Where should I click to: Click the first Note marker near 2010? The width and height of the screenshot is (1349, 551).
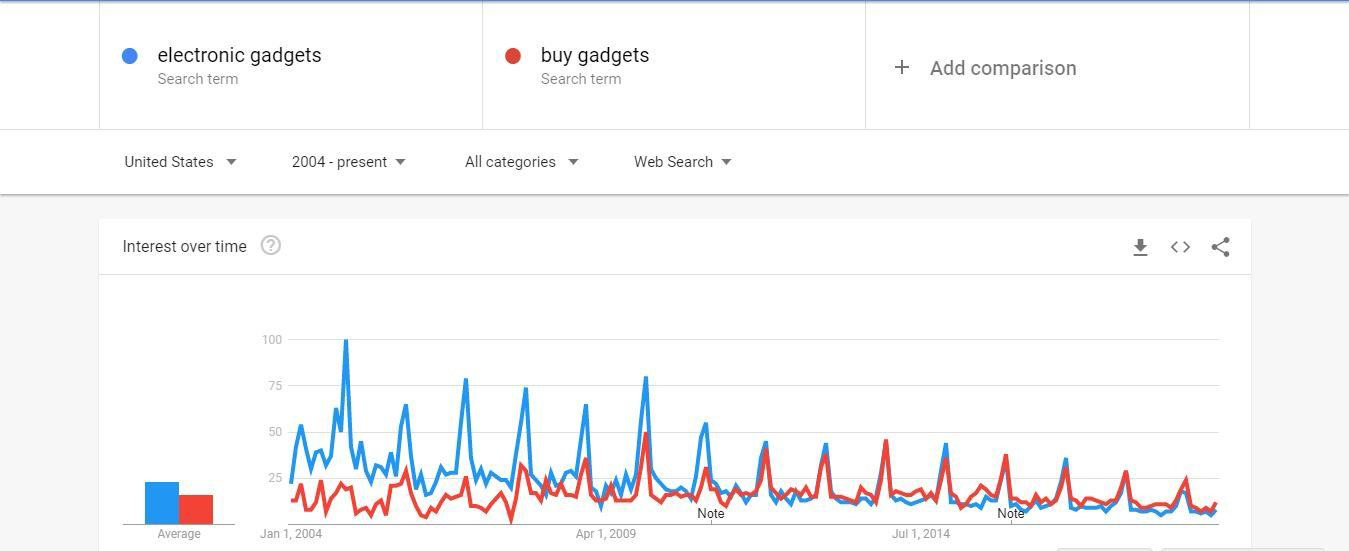(711, 514)
